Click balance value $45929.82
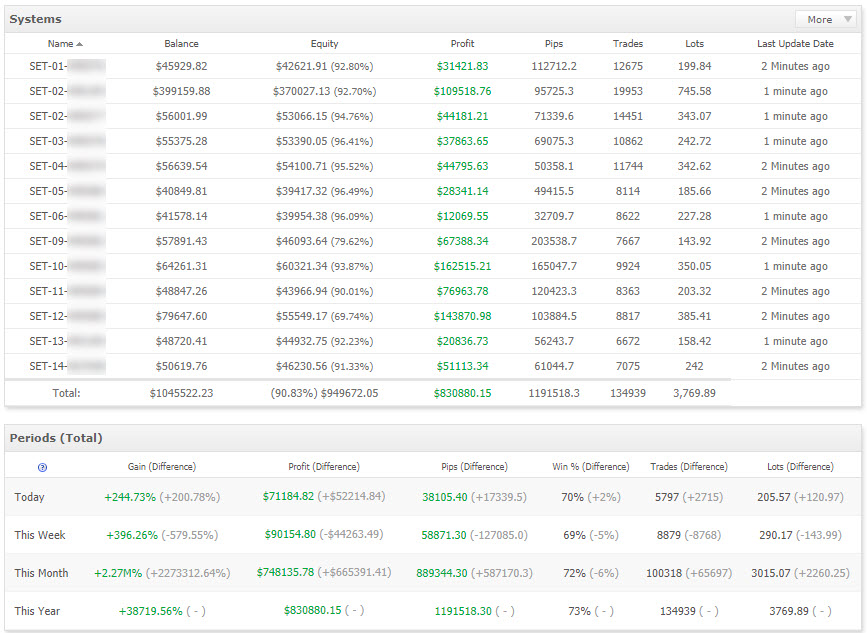This screenshot has height=633, width=867. (x=181, y=66)
